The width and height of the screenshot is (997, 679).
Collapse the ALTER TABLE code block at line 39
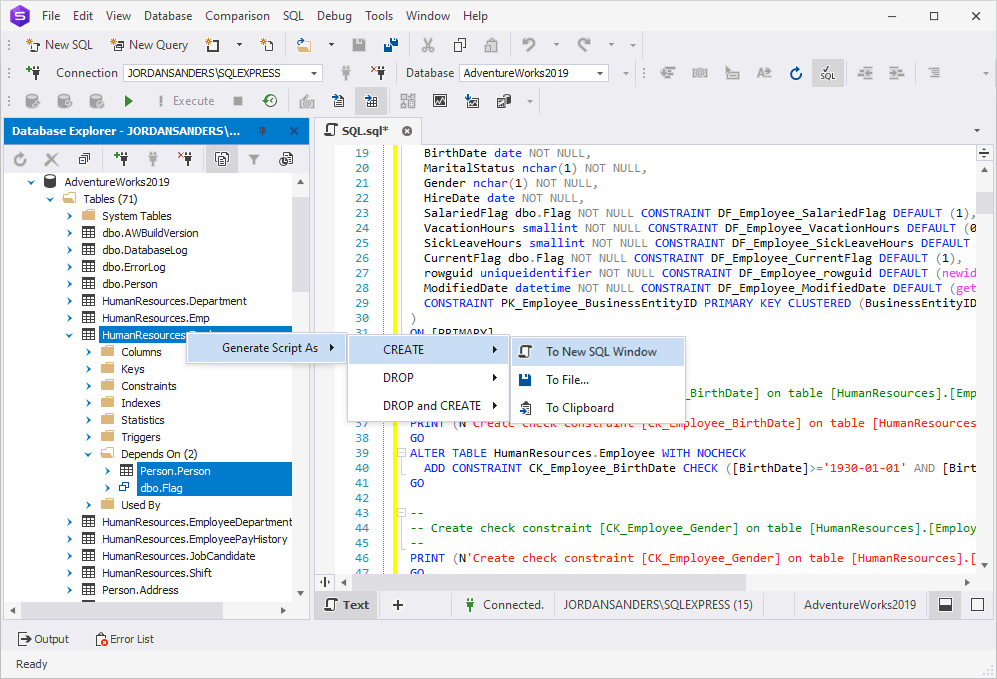(x=401, y=453)
